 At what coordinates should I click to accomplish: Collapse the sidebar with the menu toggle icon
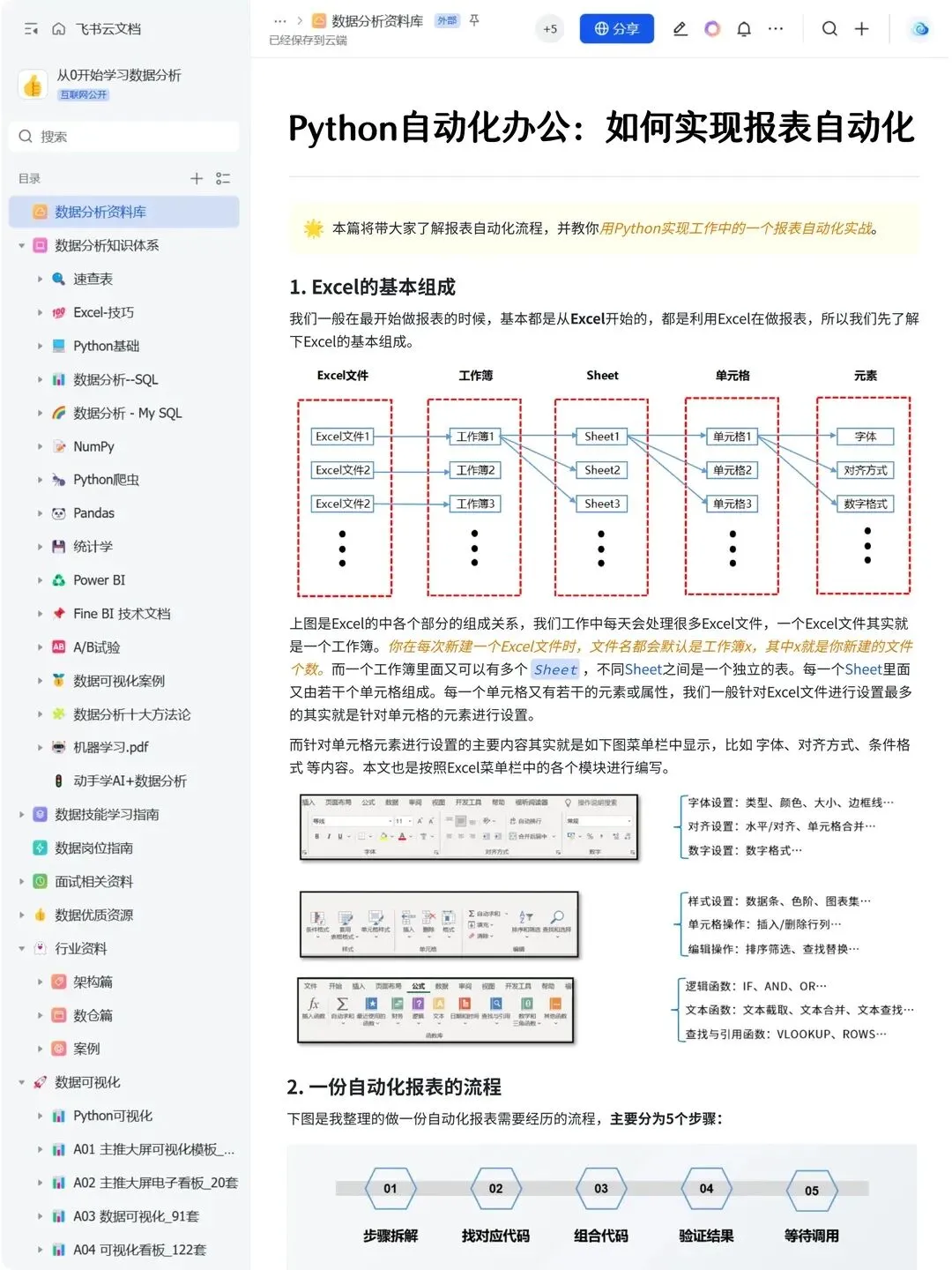[32, 29]
